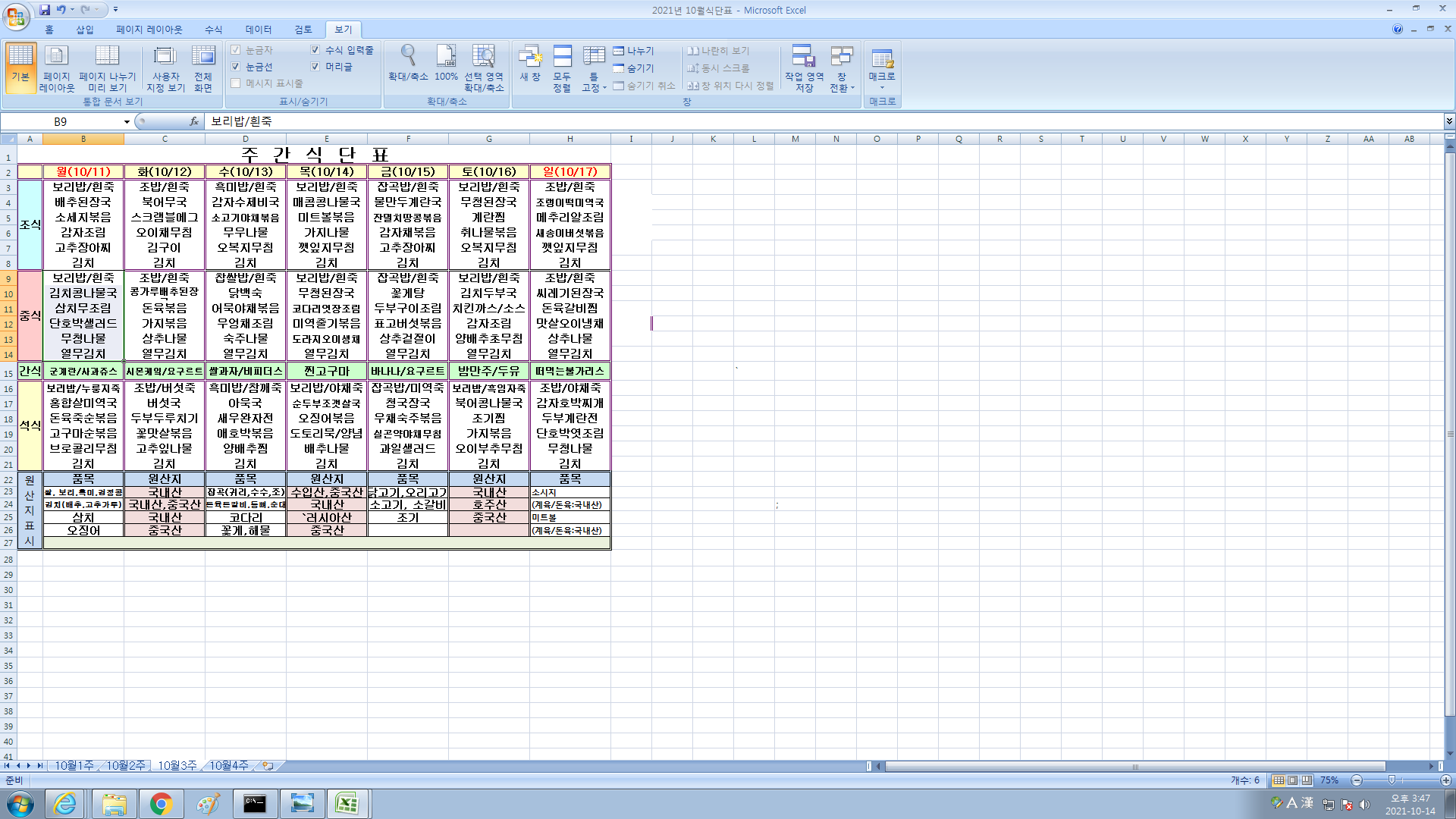
Task: Click the Page Break Preview icon
Action: [107, 57]
